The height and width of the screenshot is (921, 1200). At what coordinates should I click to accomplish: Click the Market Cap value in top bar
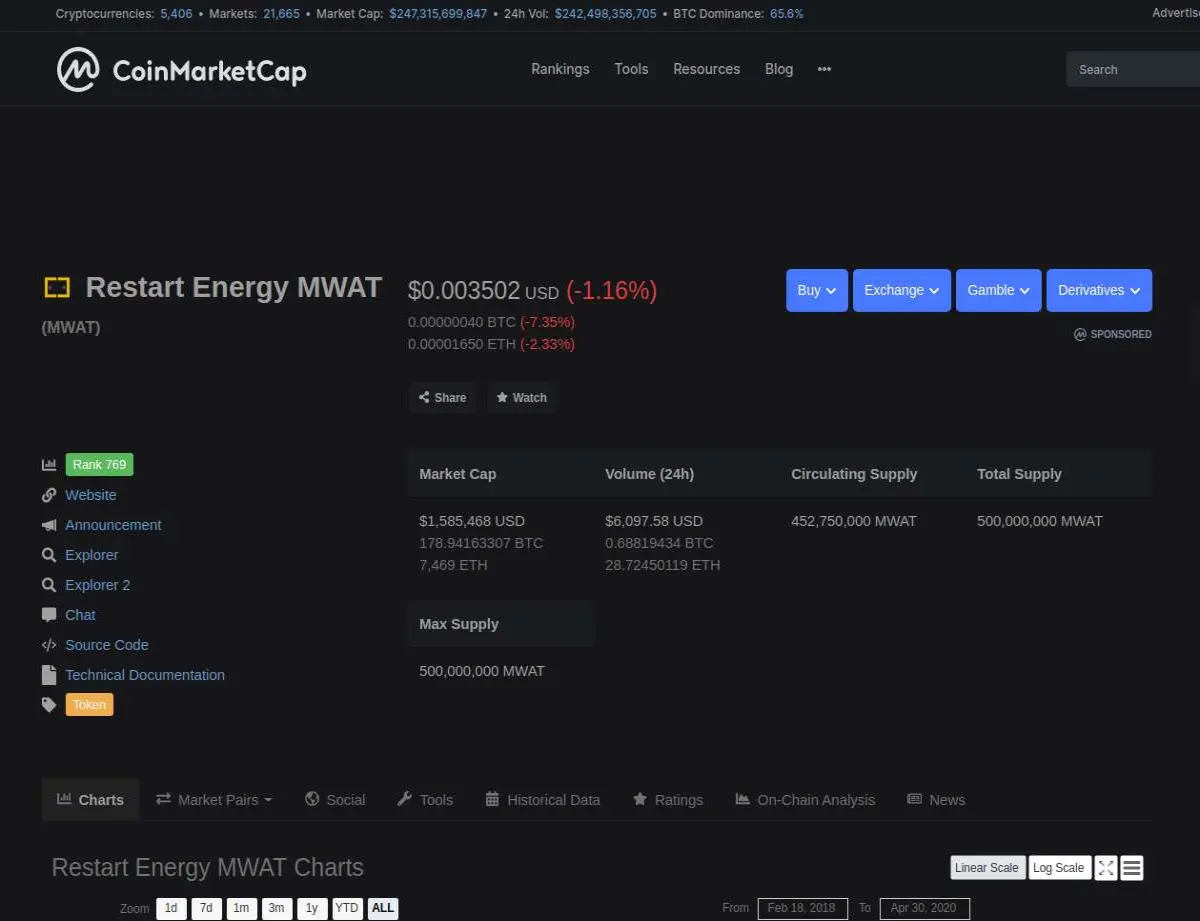tap(438, 14)
